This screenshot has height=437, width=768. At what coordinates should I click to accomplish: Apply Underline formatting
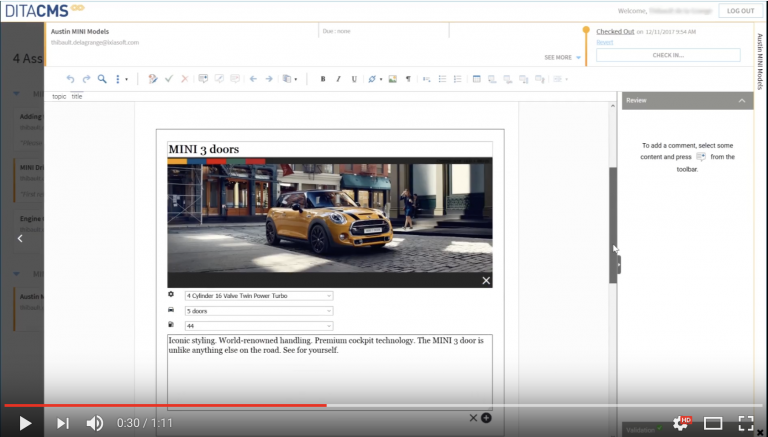[x=354, y=79]
